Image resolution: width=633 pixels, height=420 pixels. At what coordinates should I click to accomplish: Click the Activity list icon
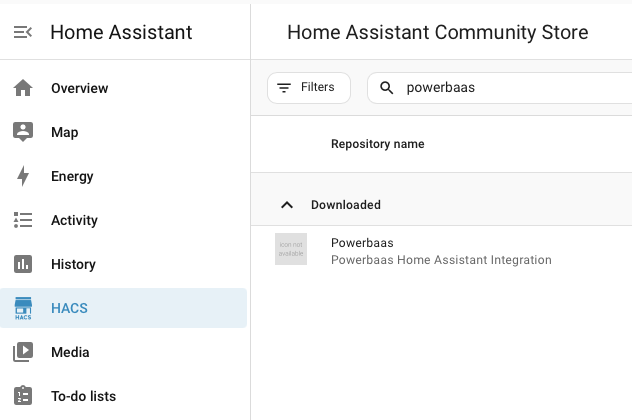(23, 220)
